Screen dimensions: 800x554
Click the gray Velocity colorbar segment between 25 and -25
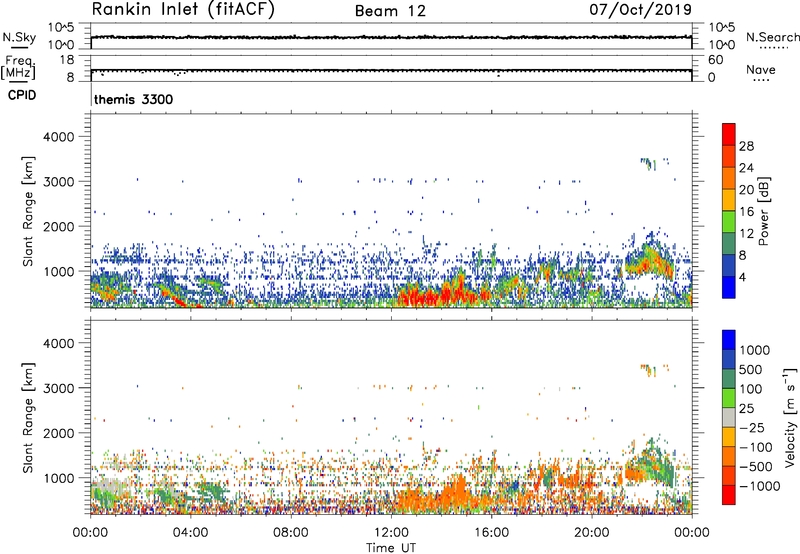[x=729, y=417]
